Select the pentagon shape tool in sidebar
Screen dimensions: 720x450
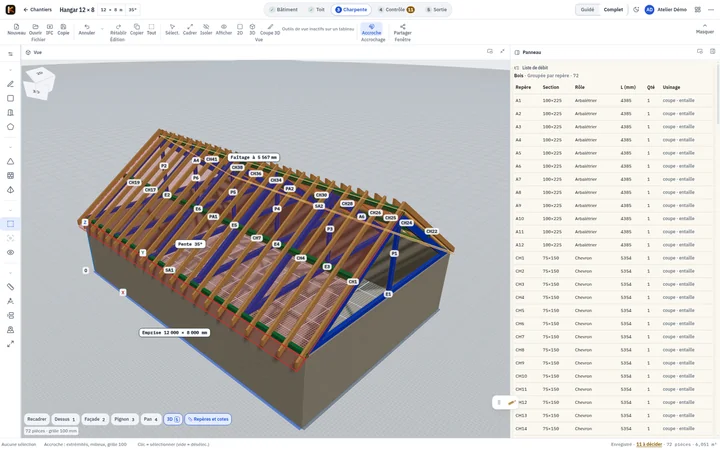pyautogui.click(x=11, y=127)
